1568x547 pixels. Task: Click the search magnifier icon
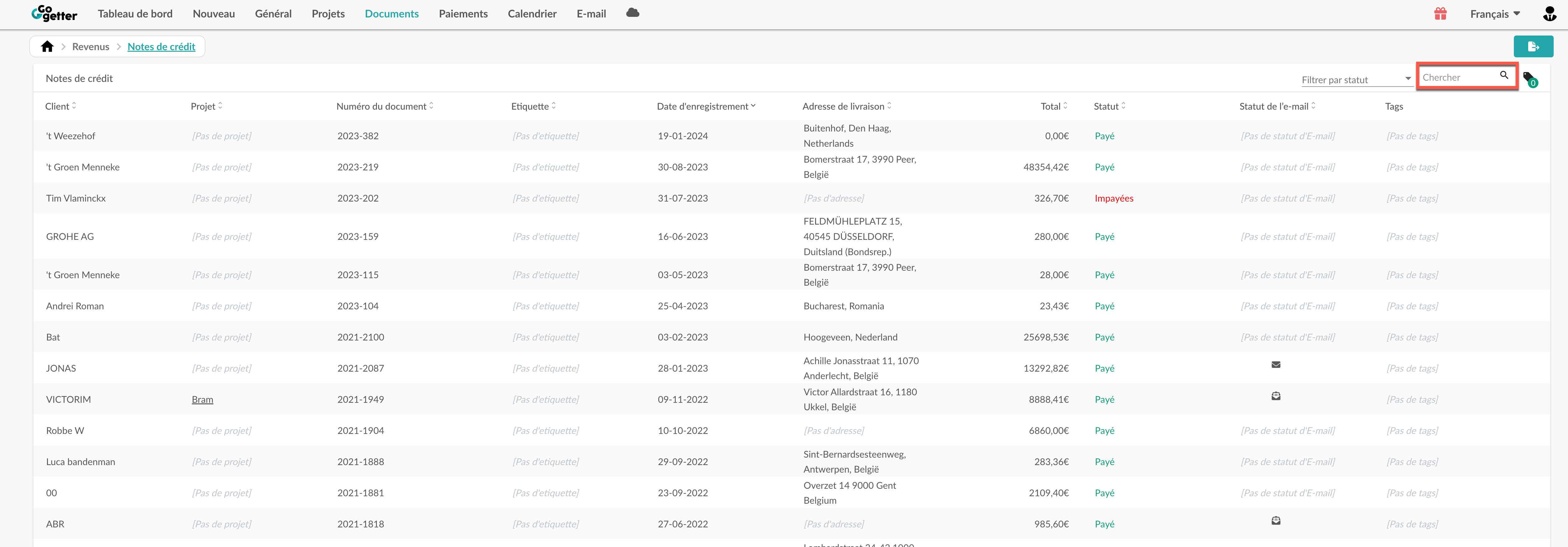click(x=1504, y=75)
